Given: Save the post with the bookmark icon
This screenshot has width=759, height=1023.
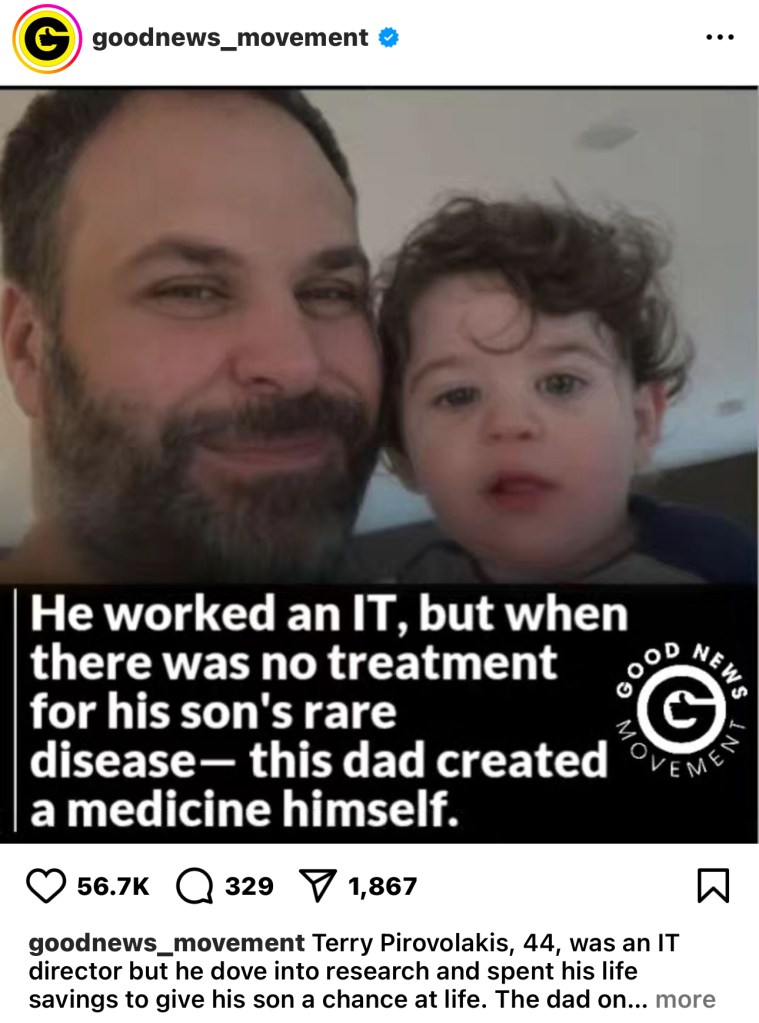Looking at the screenshot, I should point(713,885).
